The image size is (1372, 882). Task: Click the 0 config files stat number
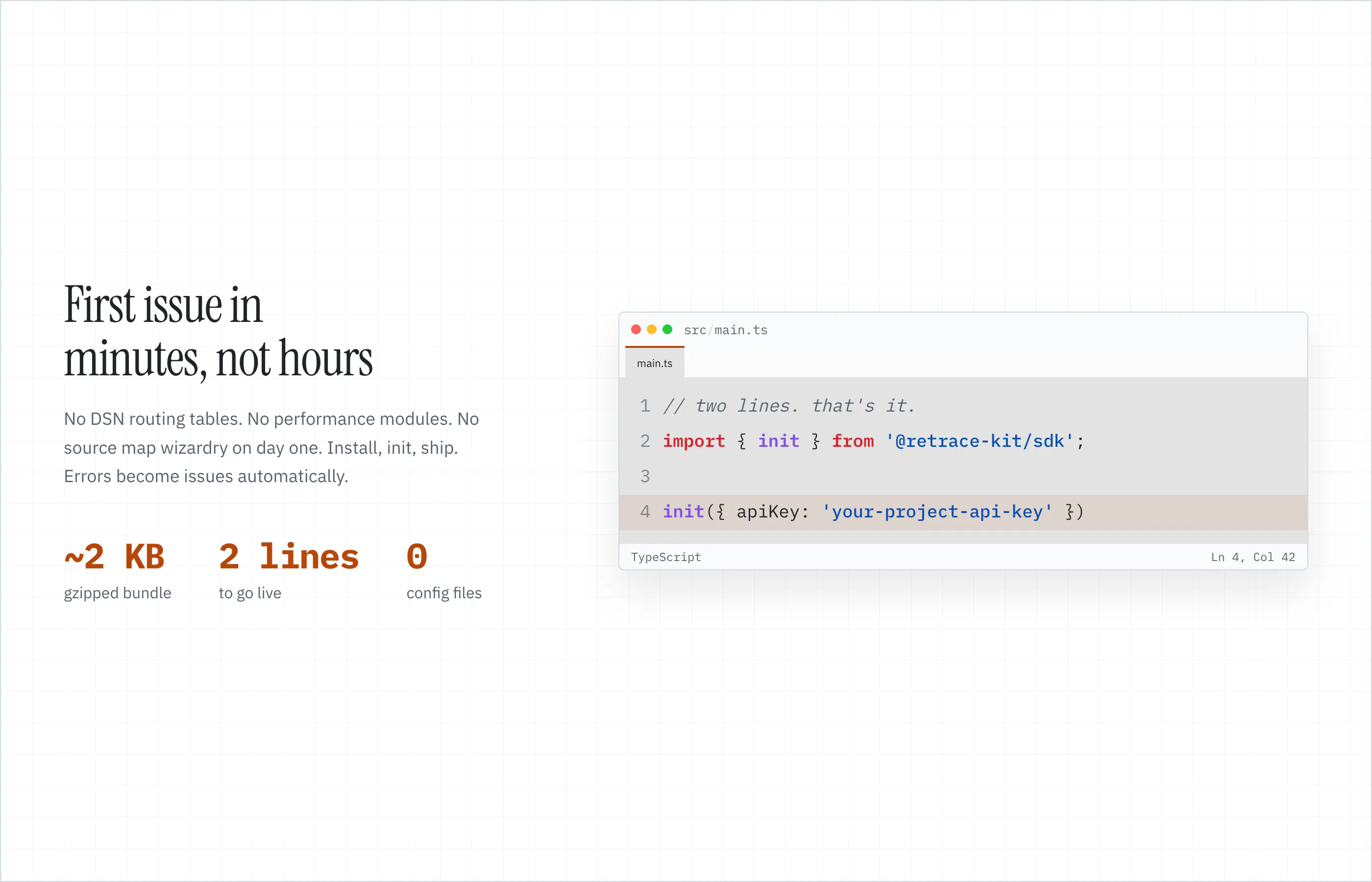pyautogui.click(x=417, y=557)
